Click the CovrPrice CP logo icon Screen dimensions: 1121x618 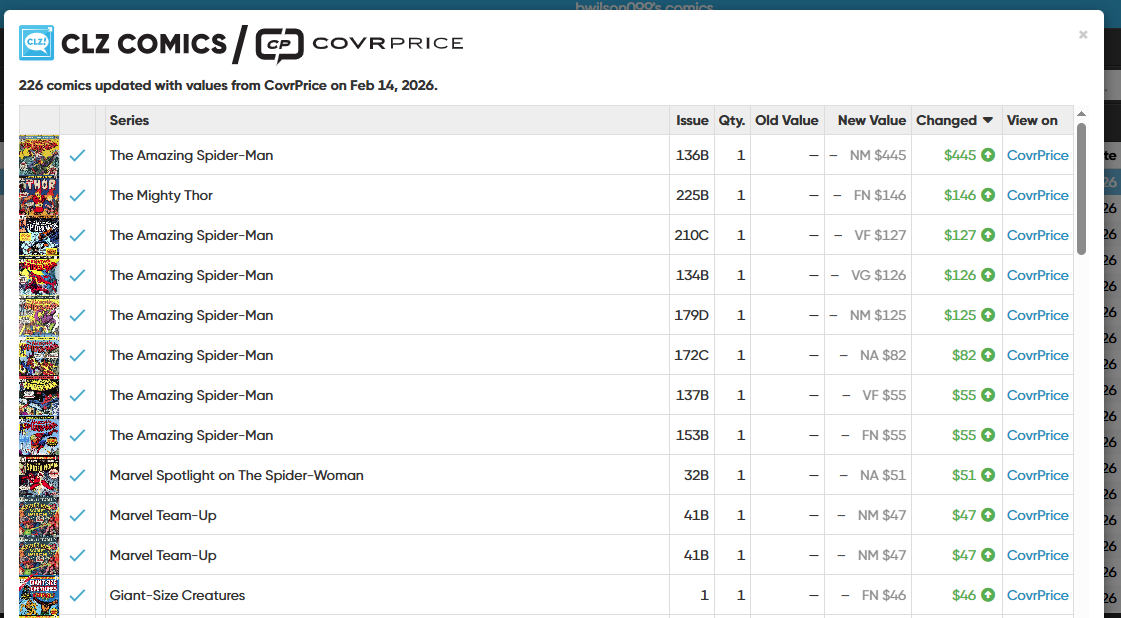pos(279,44)
